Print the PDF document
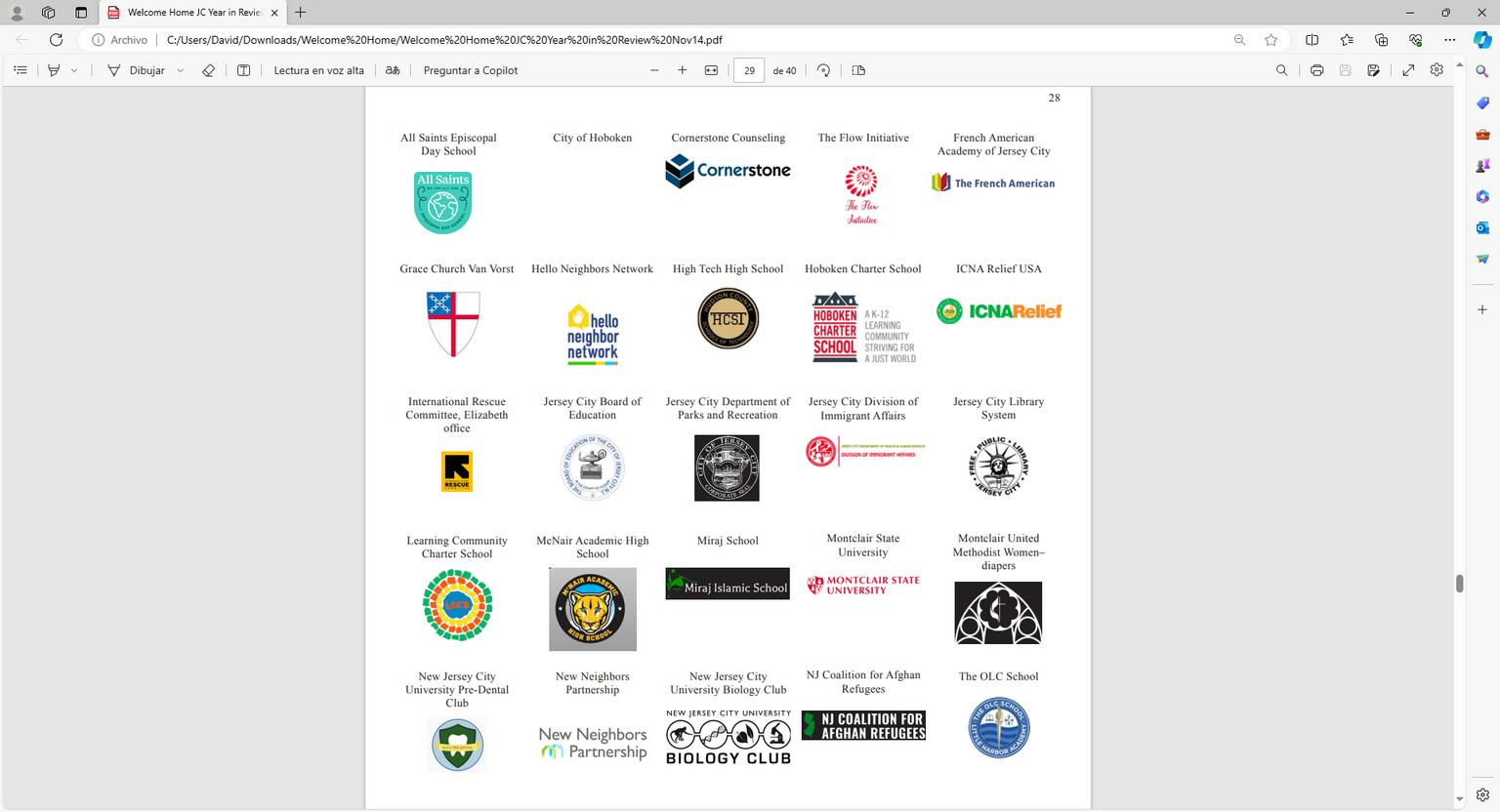 point(1316,70)
